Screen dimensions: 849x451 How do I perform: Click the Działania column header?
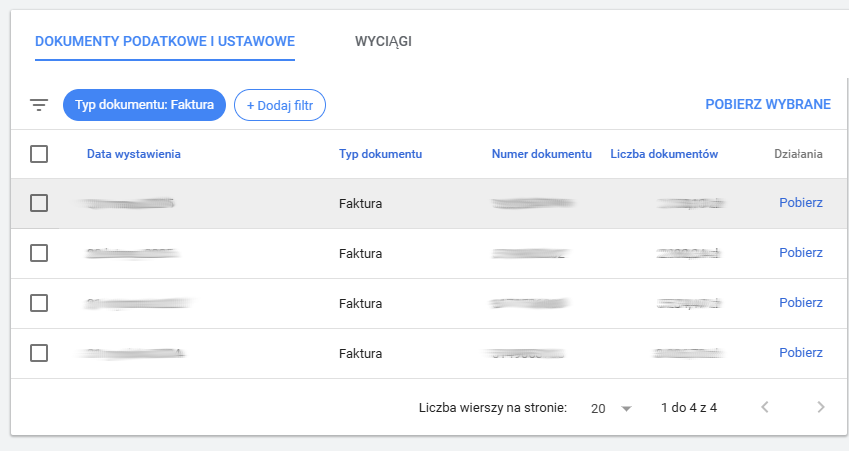(798, 154)
